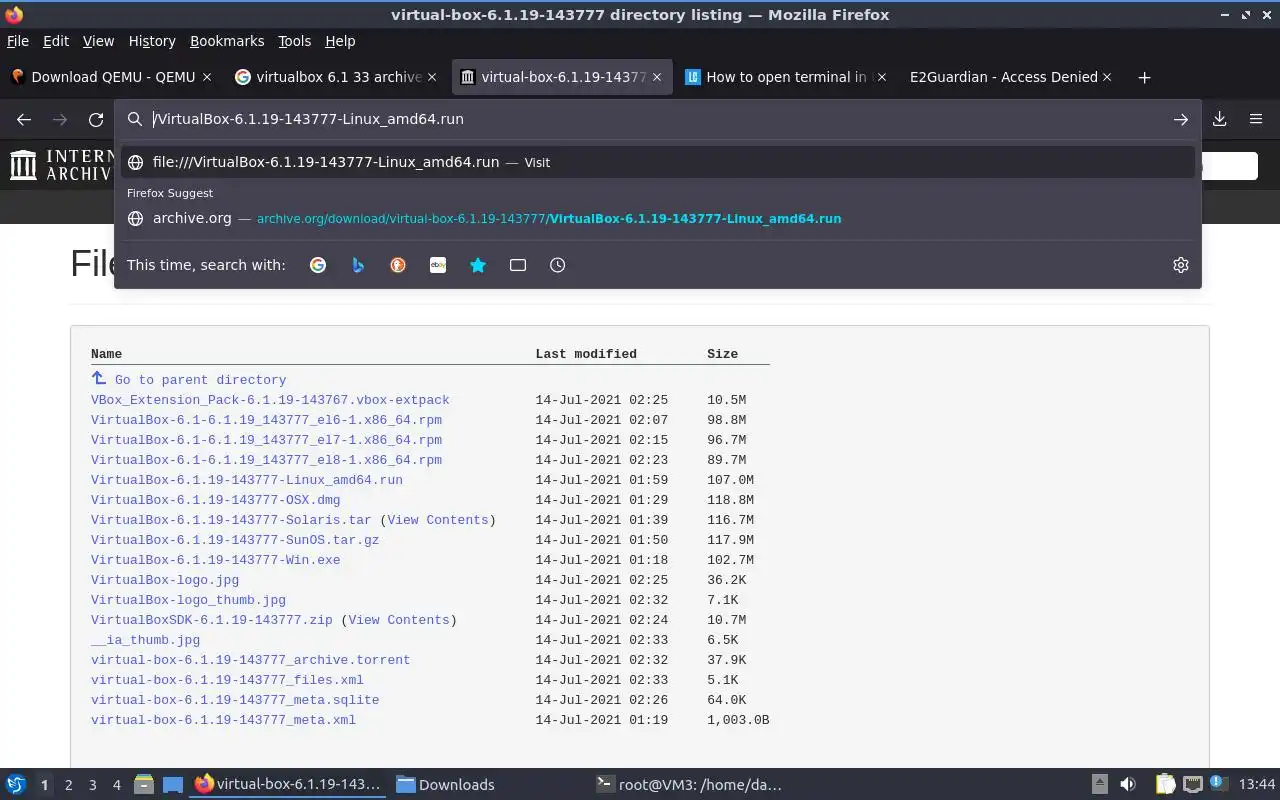Open the File menu
This screenshot has height=800, width=1280.
pos(18,41)
